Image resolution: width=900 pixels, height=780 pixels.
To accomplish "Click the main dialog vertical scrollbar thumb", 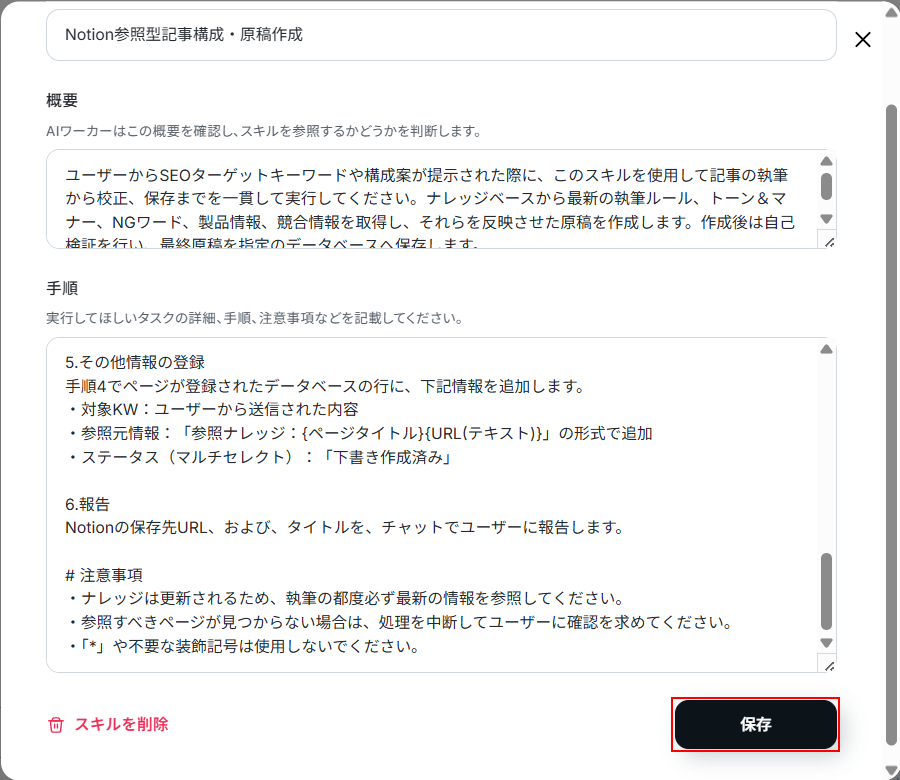I will pyautogui.click(x=891, y=425).
